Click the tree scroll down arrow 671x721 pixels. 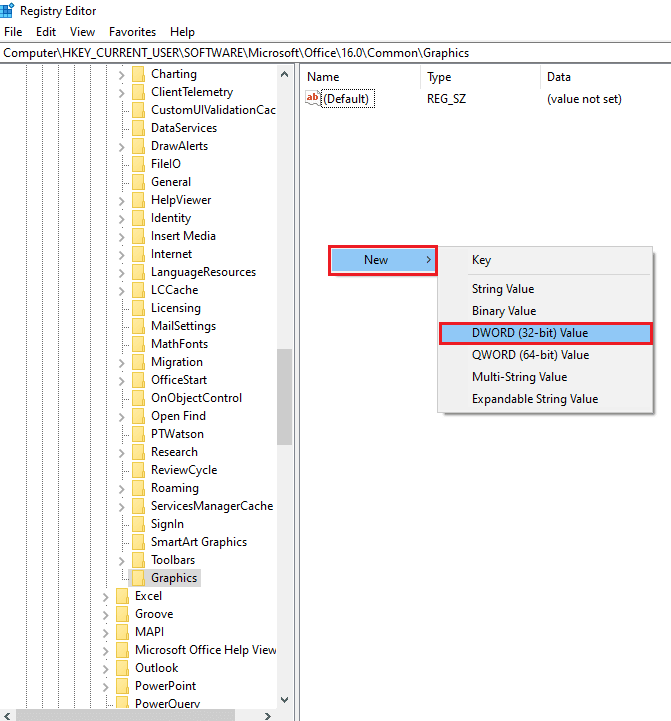[x=284, y=700]
